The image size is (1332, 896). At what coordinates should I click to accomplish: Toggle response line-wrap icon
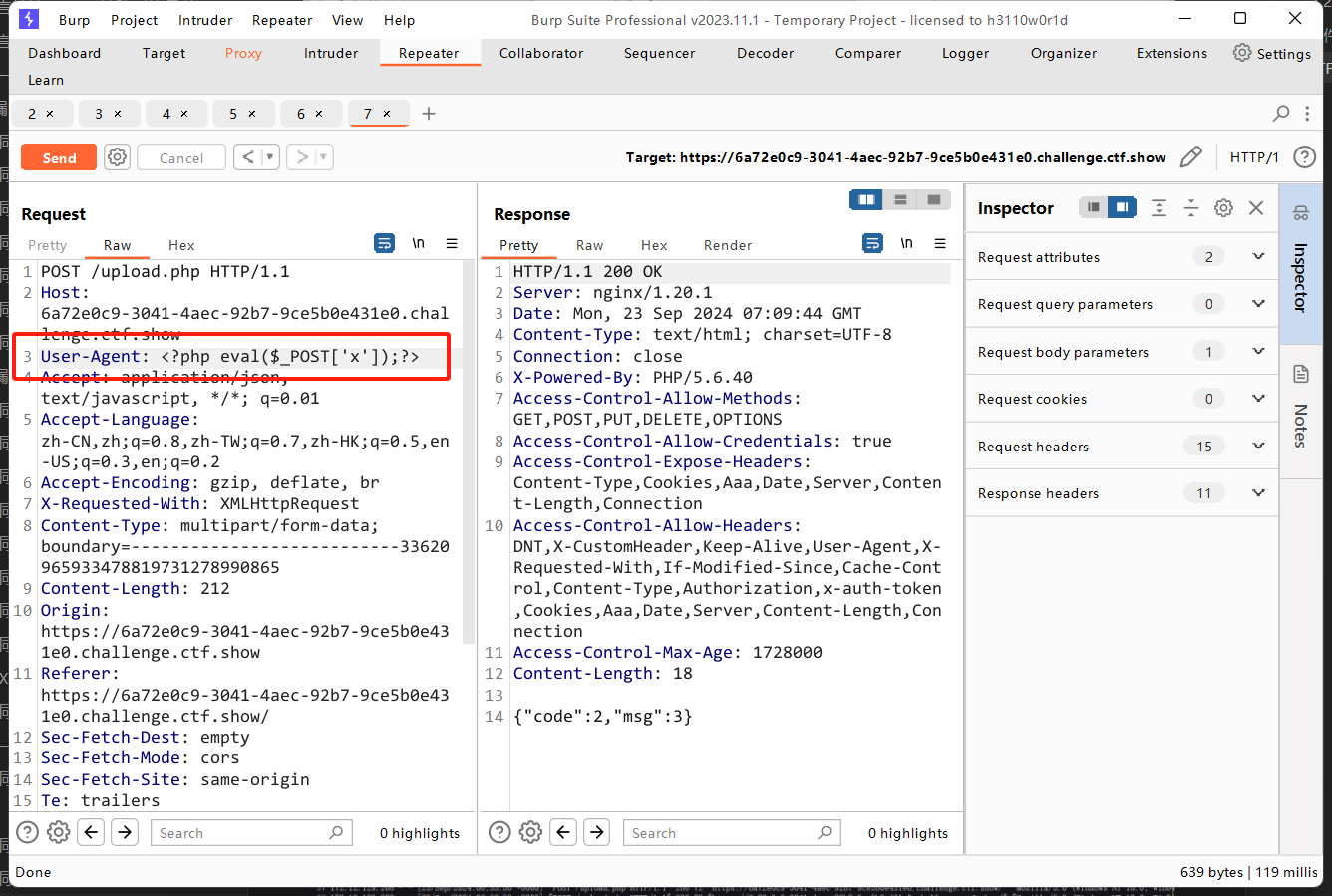pyautogui.click(x=872, y=243)
